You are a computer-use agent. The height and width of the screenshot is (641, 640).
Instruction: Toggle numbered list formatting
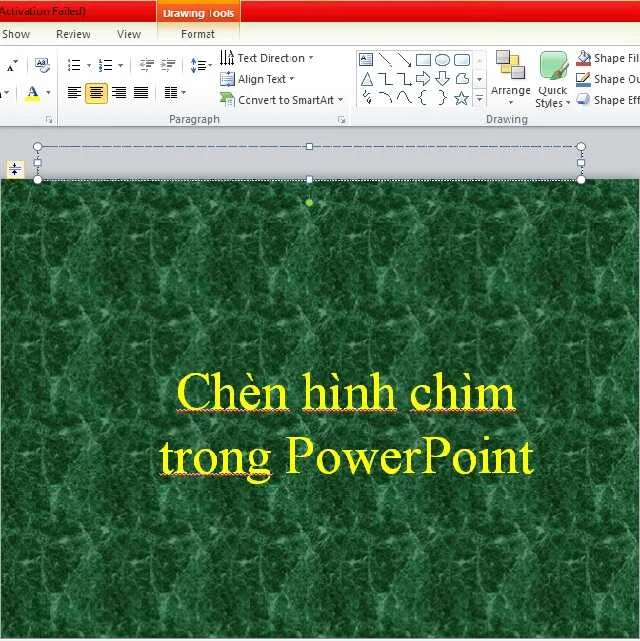tap(105, 65)
